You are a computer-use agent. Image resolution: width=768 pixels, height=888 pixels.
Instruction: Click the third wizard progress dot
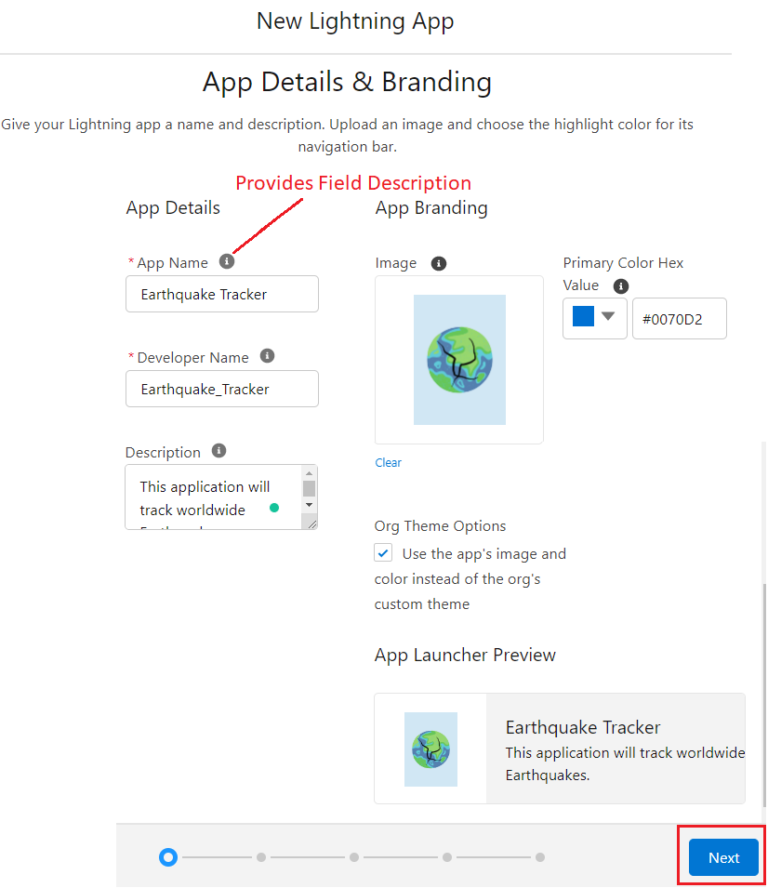(354, 857)
